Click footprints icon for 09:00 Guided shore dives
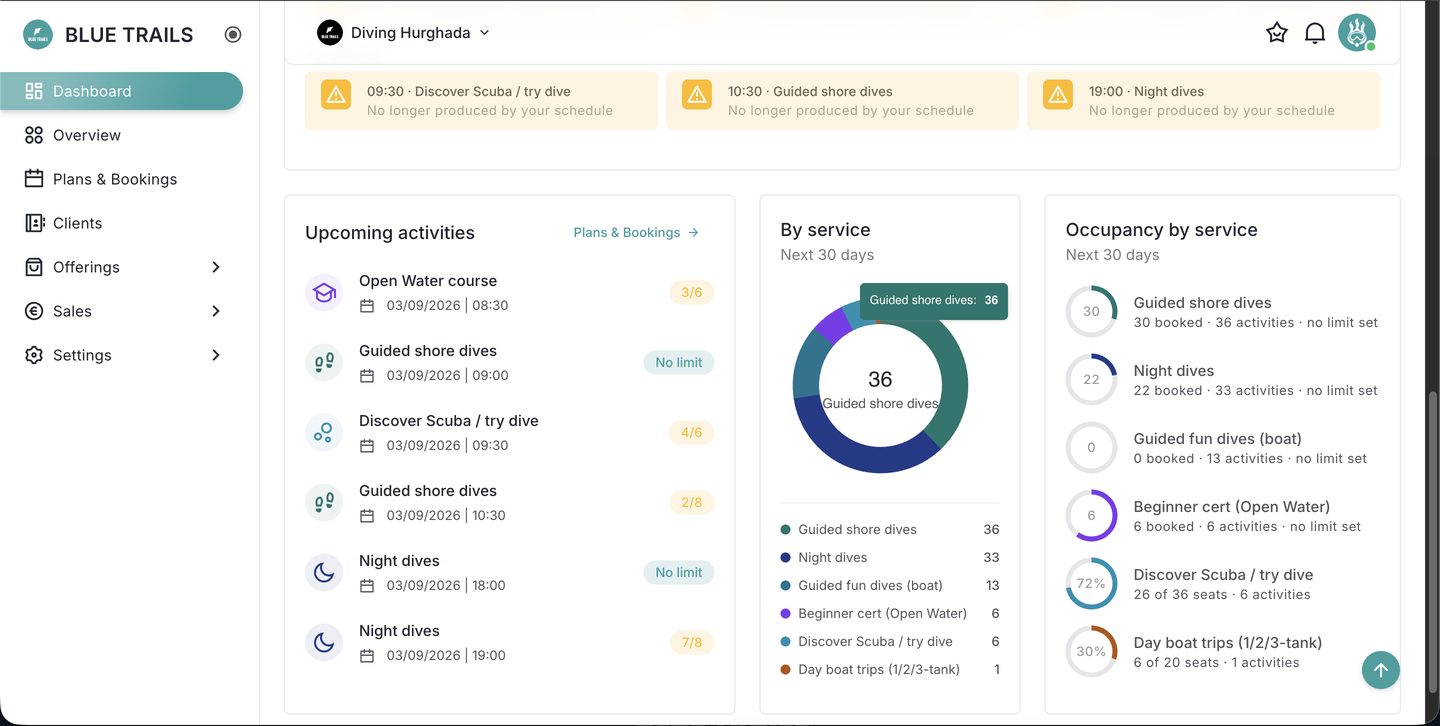 pyautogui.click(x=324, y=363)
